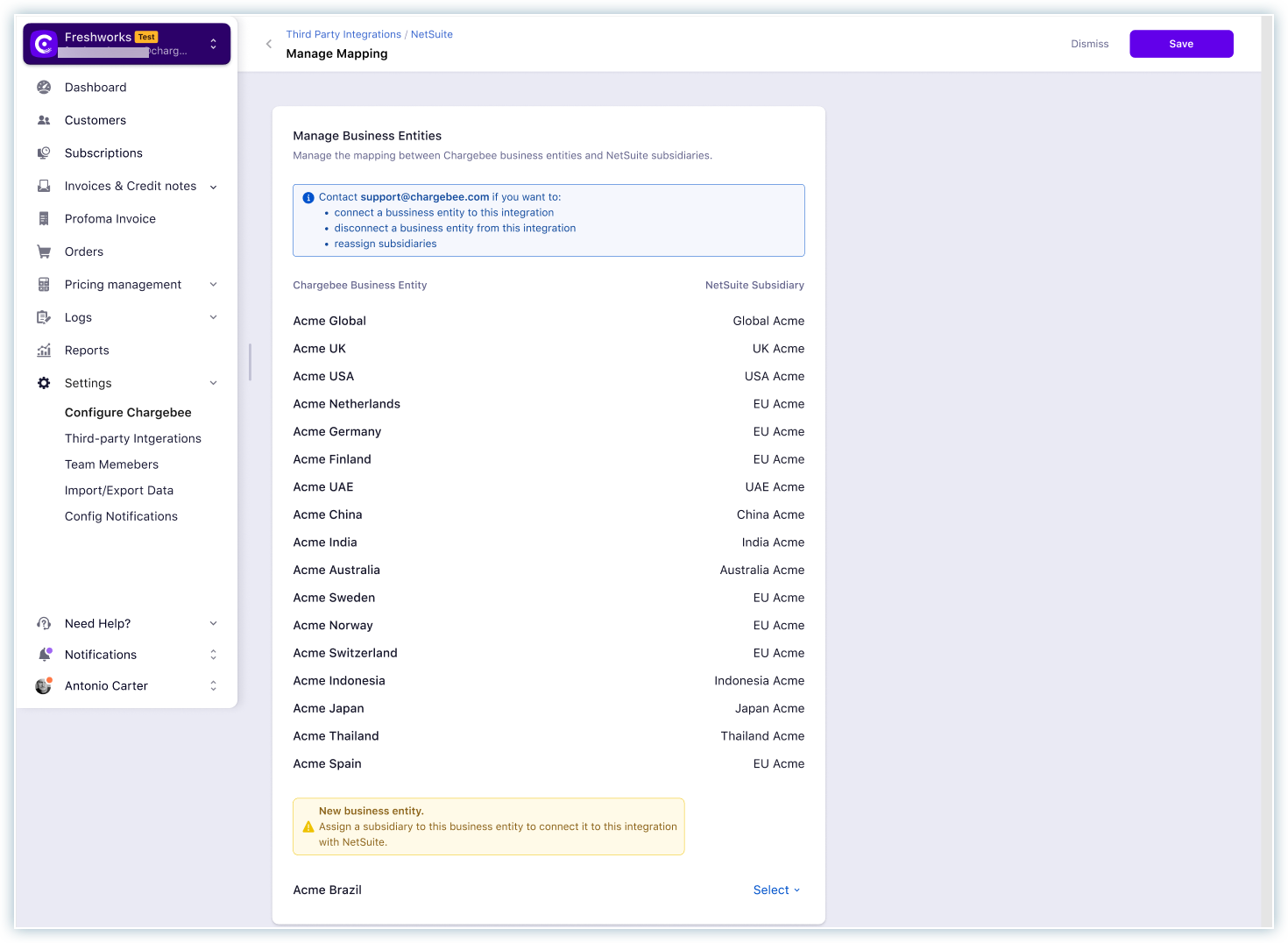Open Third-party Intgerations settings page

[133, 438]
